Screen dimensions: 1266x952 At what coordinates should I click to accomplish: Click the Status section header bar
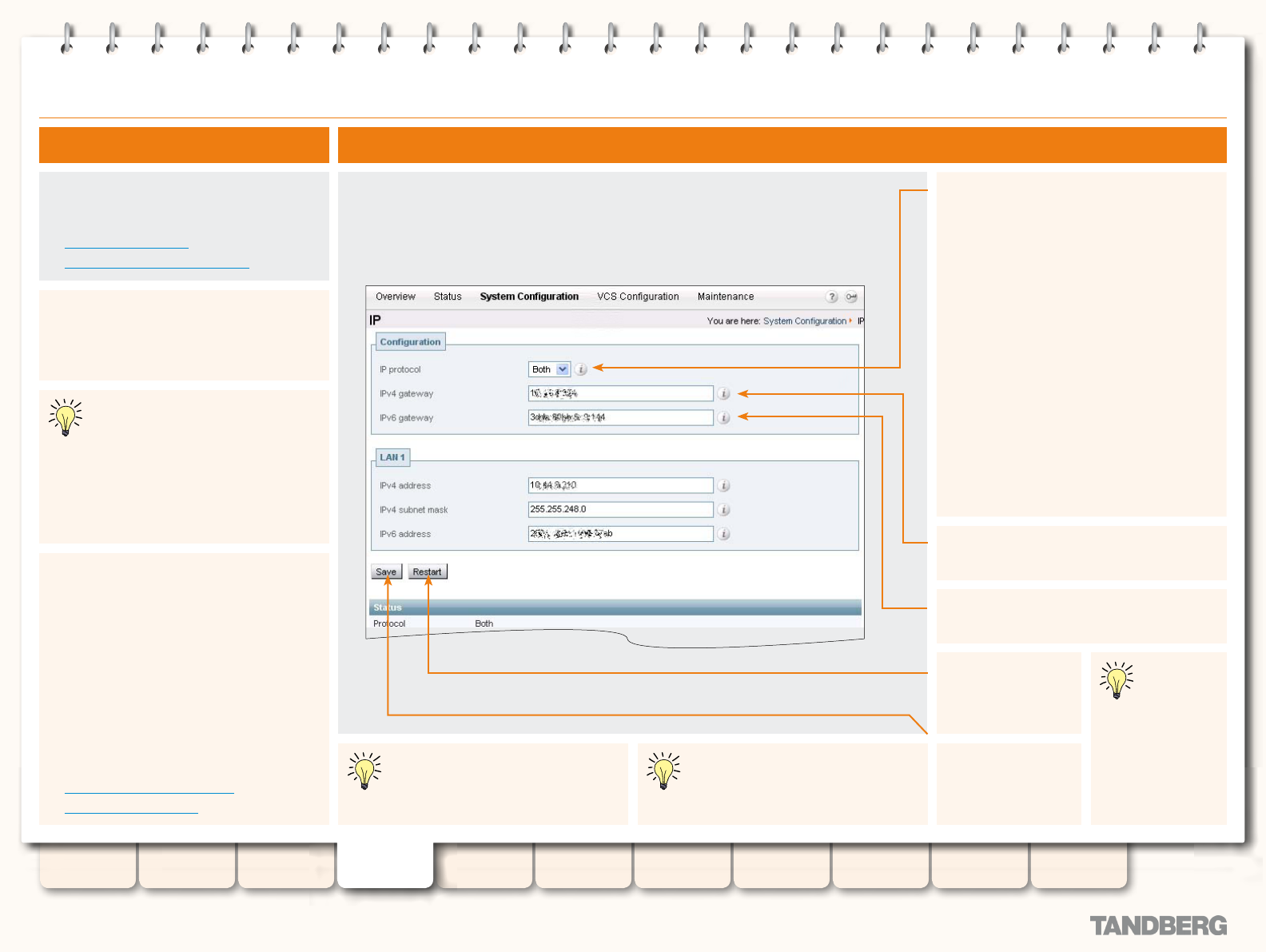point(615,607)
